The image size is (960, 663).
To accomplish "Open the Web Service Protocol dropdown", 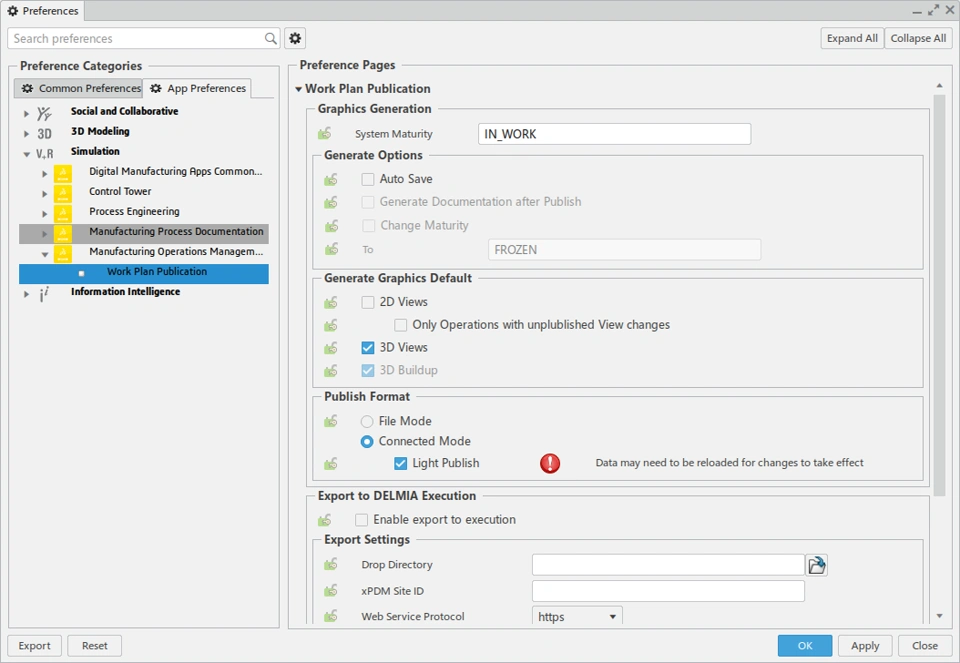I will (x=577, y=617).
